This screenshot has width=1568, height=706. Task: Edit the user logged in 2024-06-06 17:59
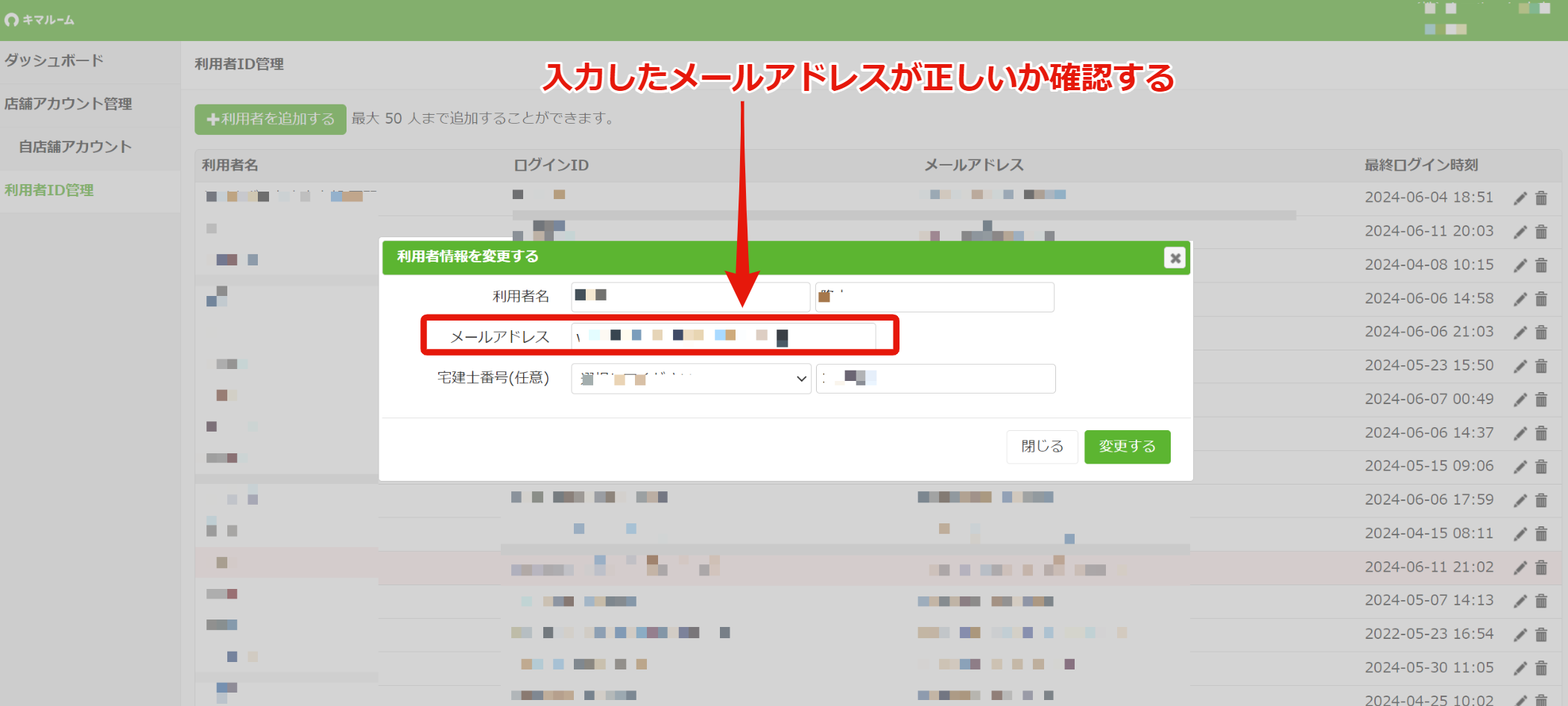[x=1520, y=500]
